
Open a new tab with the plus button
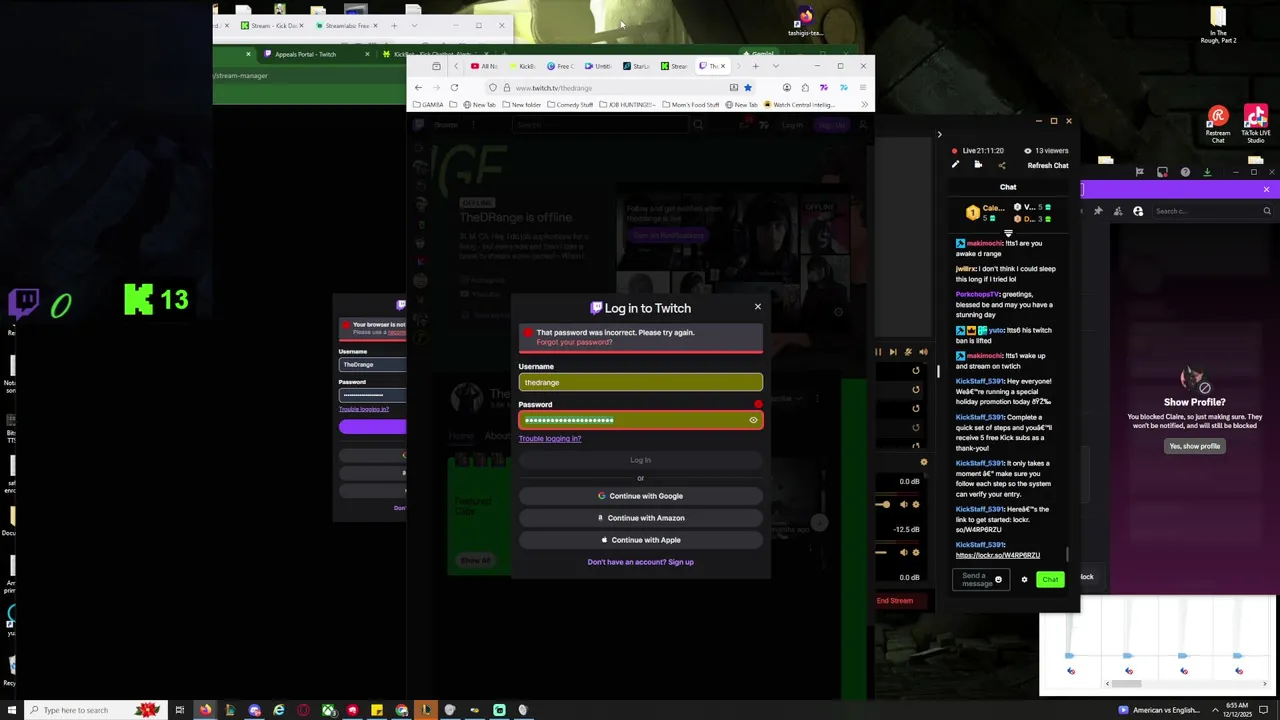click(755, 66)
